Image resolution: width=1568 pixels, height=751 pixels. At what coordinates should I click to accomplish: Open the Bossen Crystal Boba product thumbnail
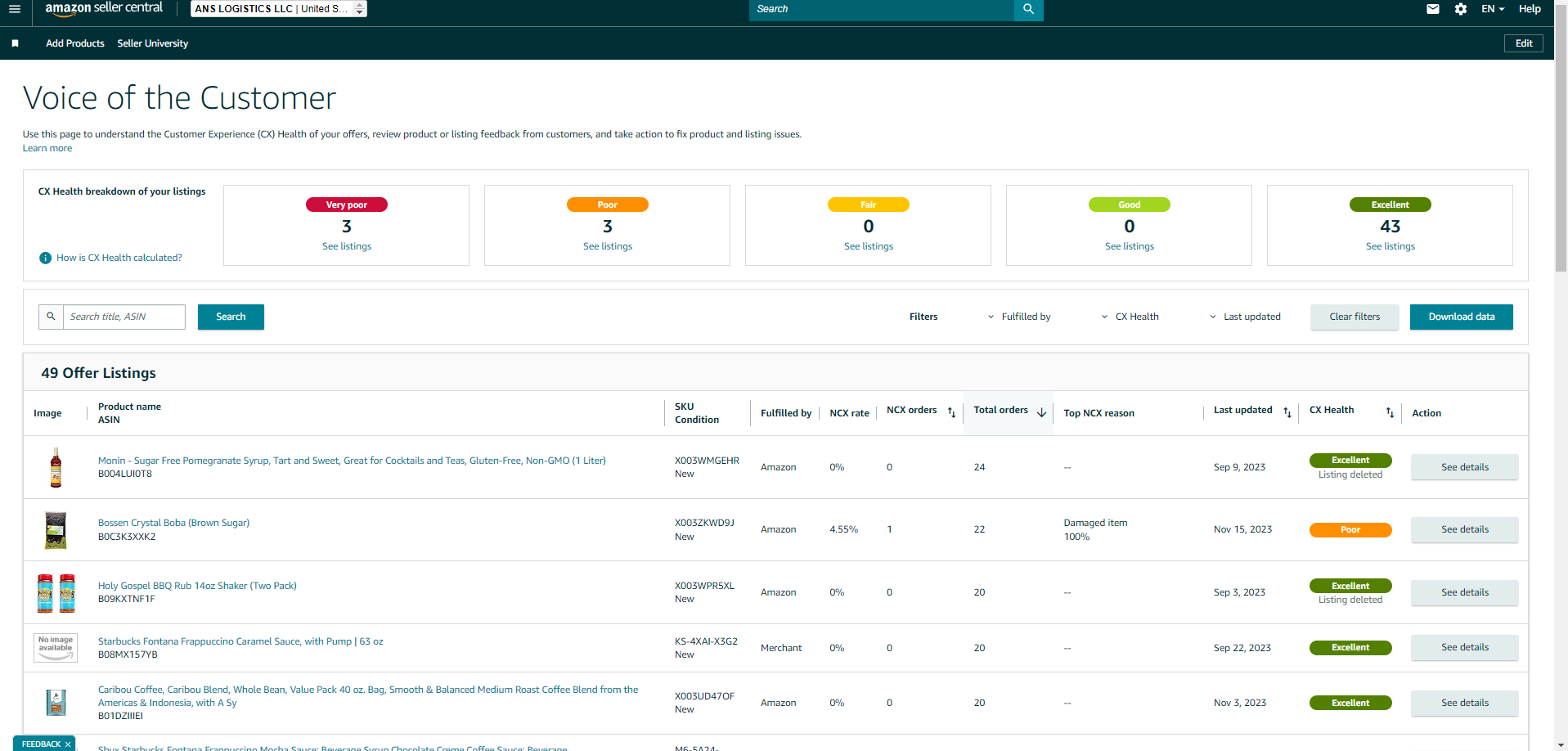(x=56, y=530)
